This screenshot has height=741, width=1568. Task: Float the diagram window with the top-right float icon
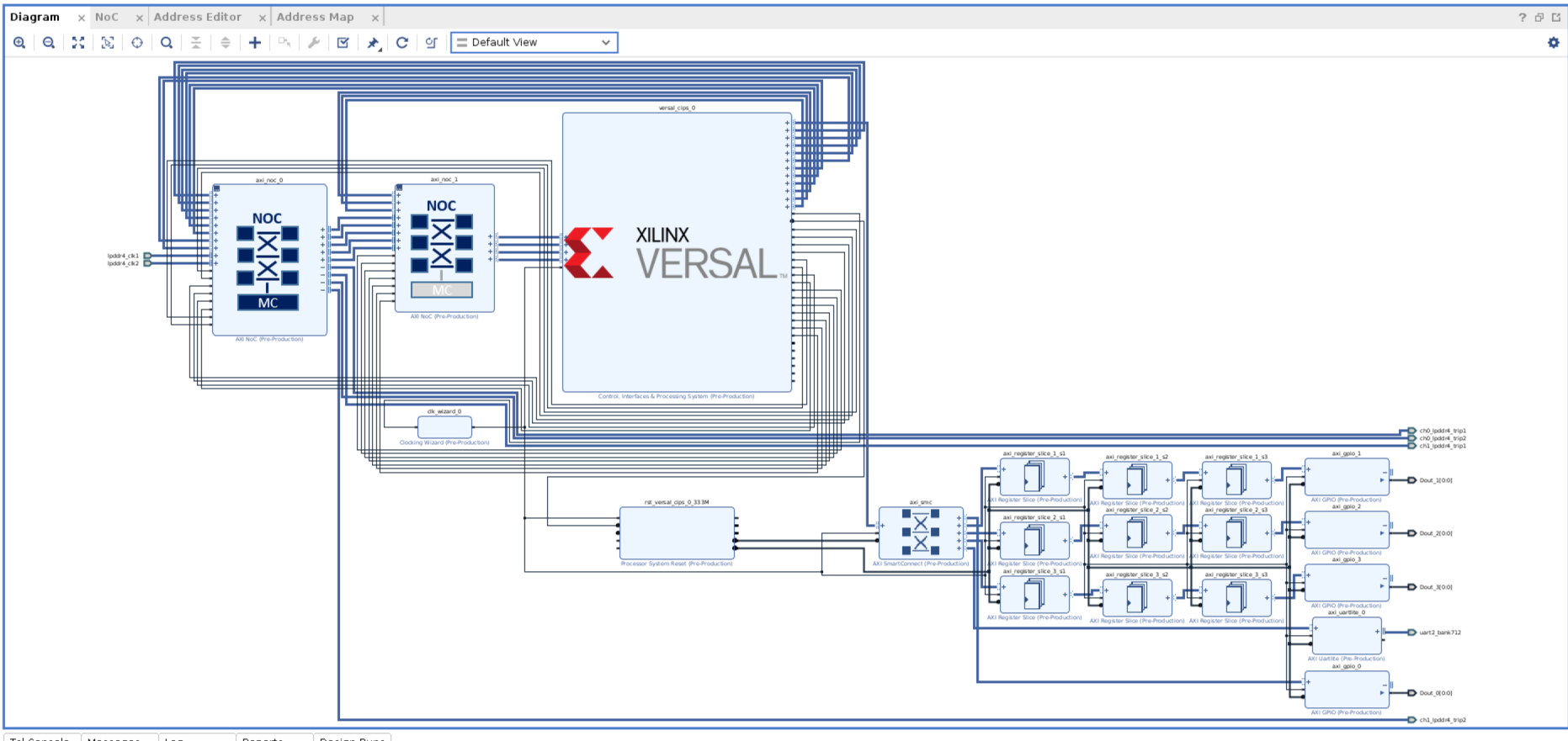click(x=1539, y=18)
